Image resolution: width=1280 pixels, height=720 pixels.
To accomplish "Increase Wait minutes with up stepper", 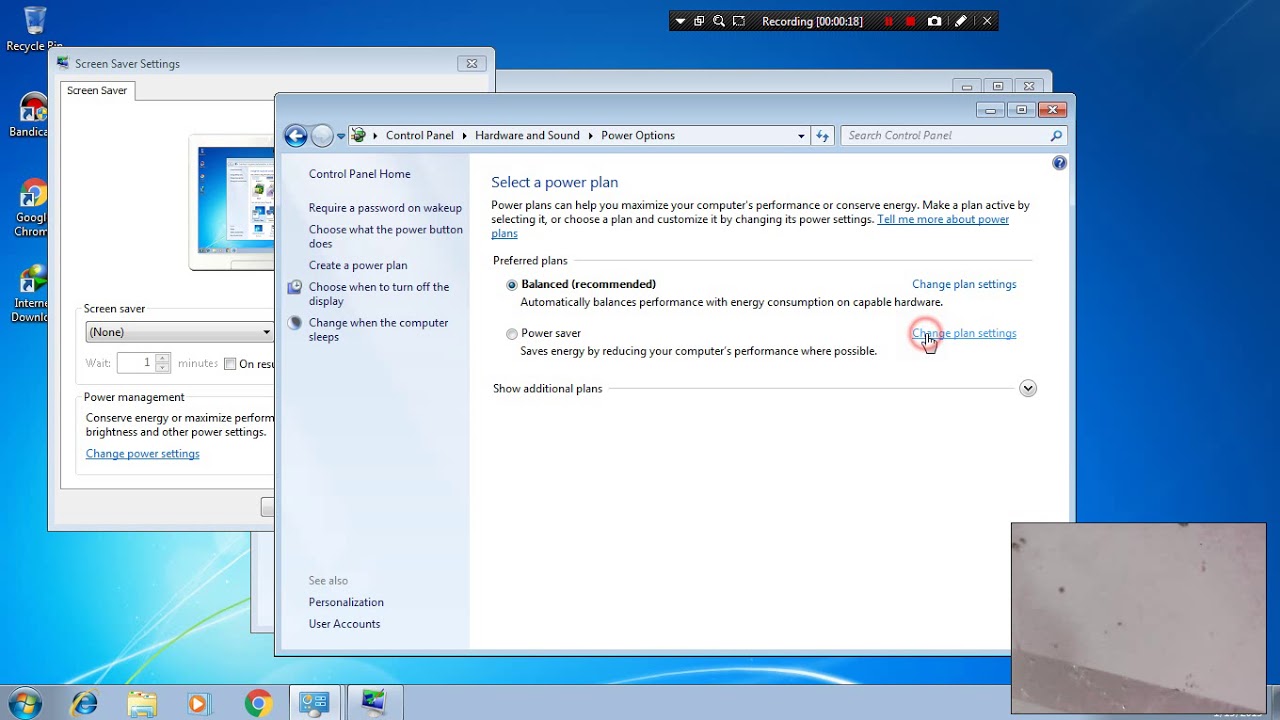I will click(163, 358).
